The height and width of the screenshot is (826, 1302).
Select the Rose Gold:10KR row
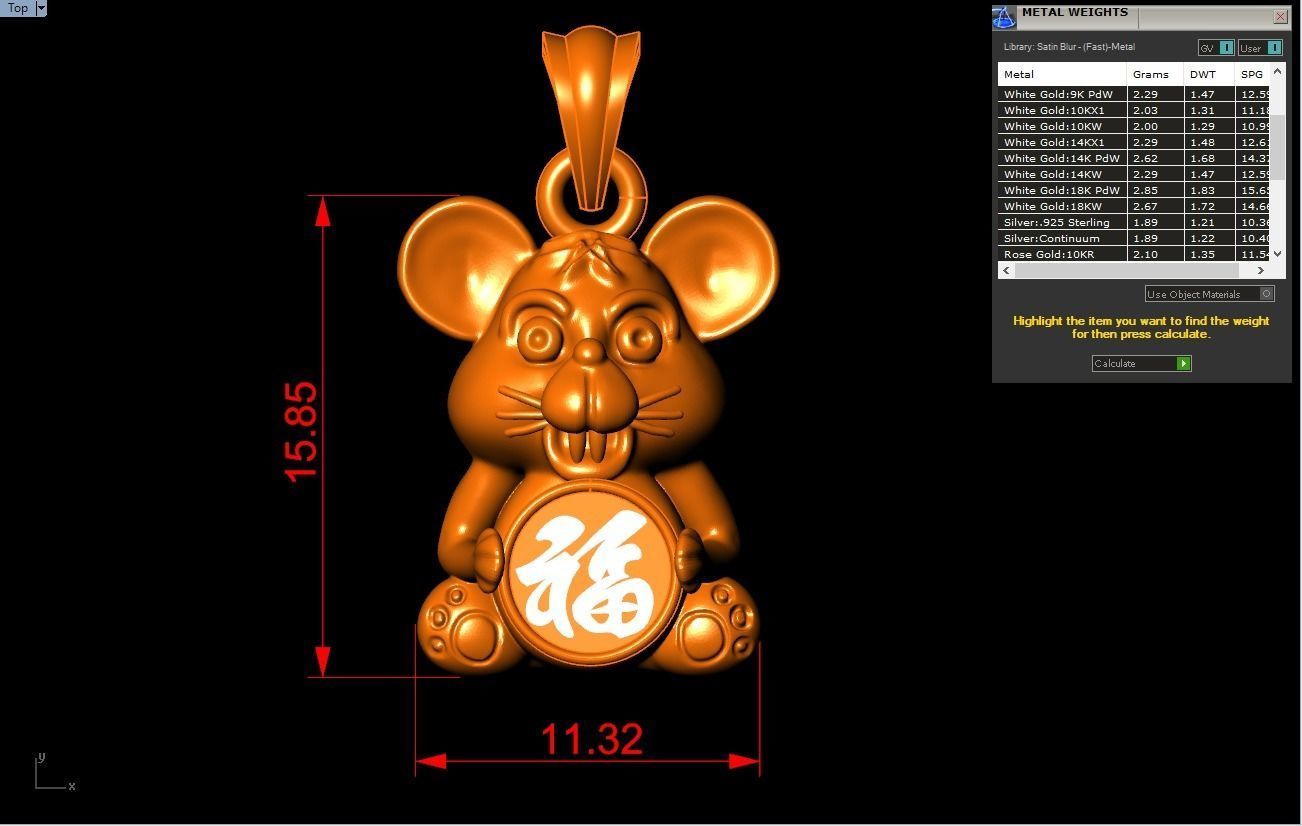(1134, 254)
